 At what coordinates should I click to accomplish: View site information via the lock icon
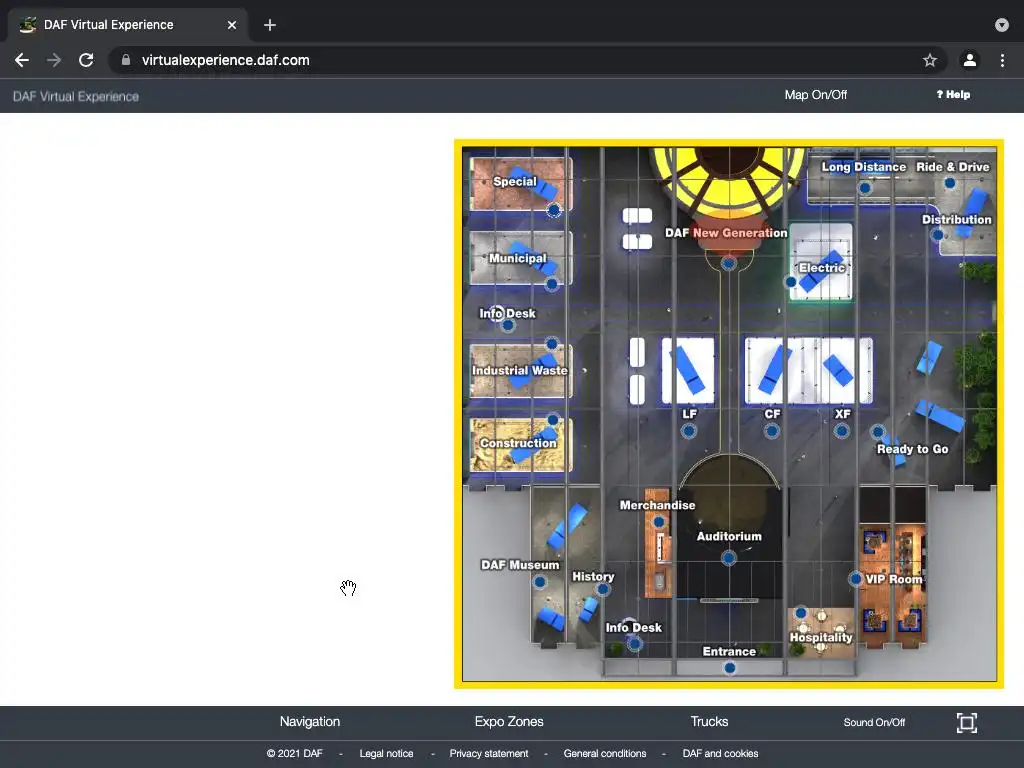pyautogui.click(x=126, y=60)
